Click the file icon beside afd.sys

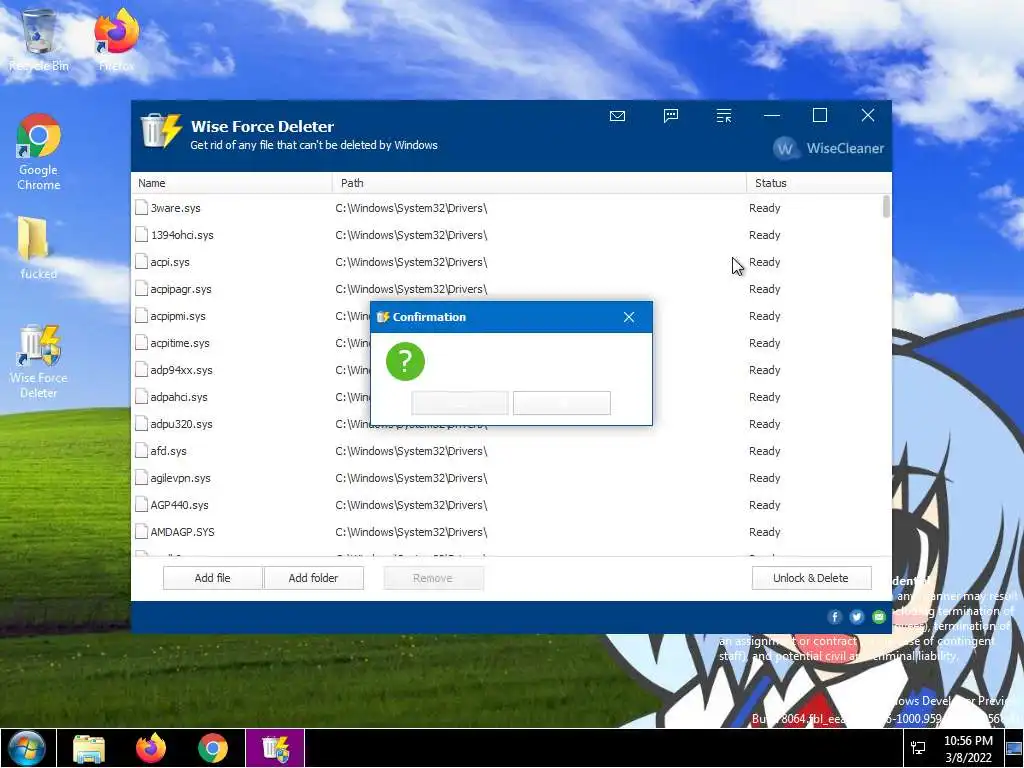[141, 451]
